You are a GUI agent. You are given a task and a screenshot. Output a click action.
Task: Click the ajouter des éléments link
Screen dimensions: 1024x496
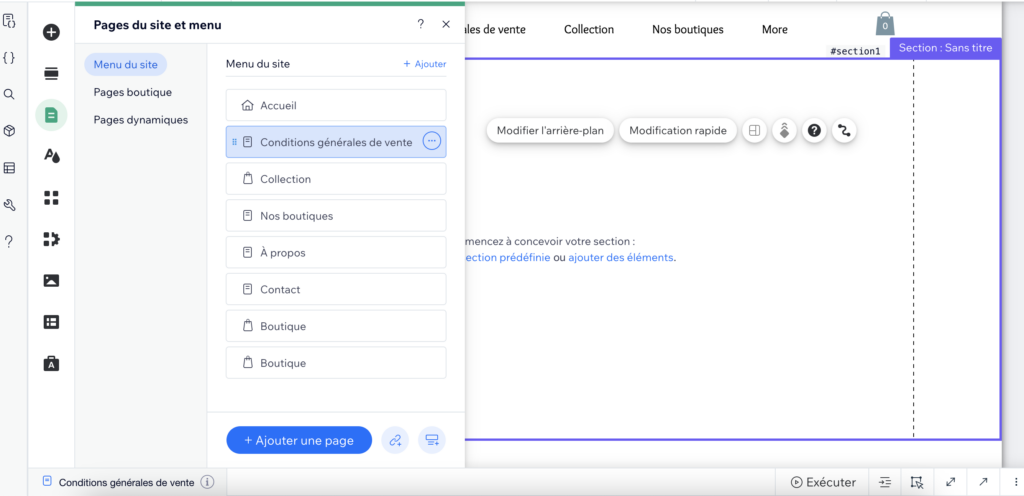(x=621, y=257)
